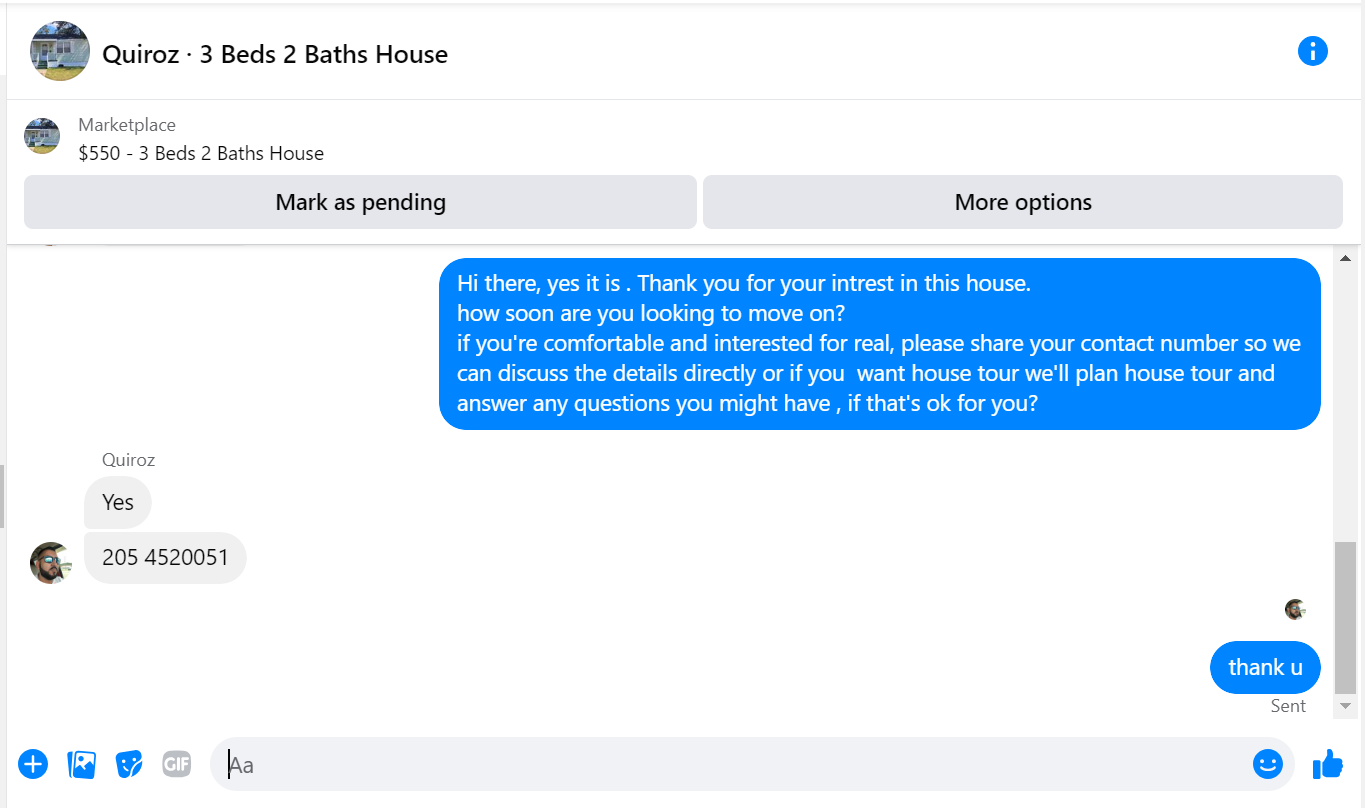Click the blue plus more actions icon
The width and height of the screenshot is (1365, 808).
point(33,764)
